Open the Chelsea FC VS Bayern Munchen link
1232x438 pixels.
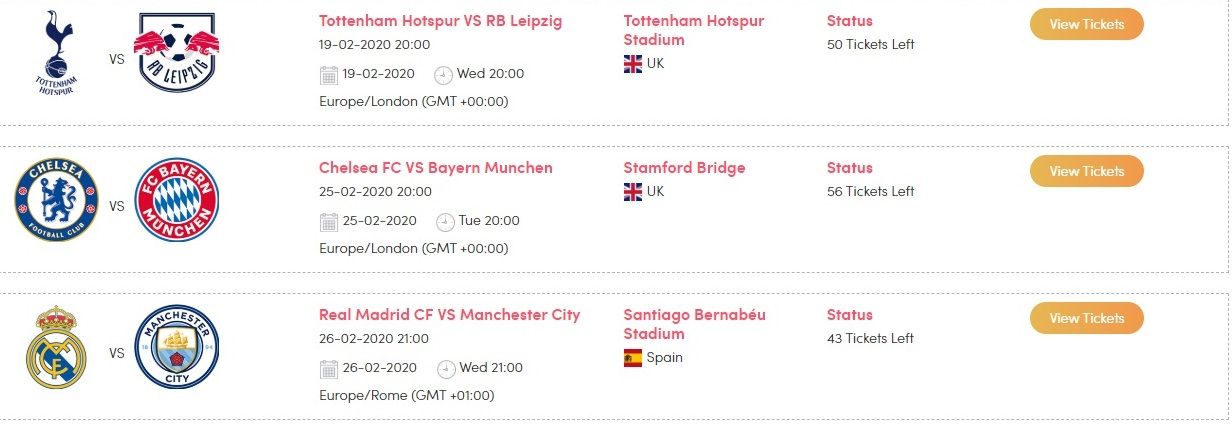(435, 168)
